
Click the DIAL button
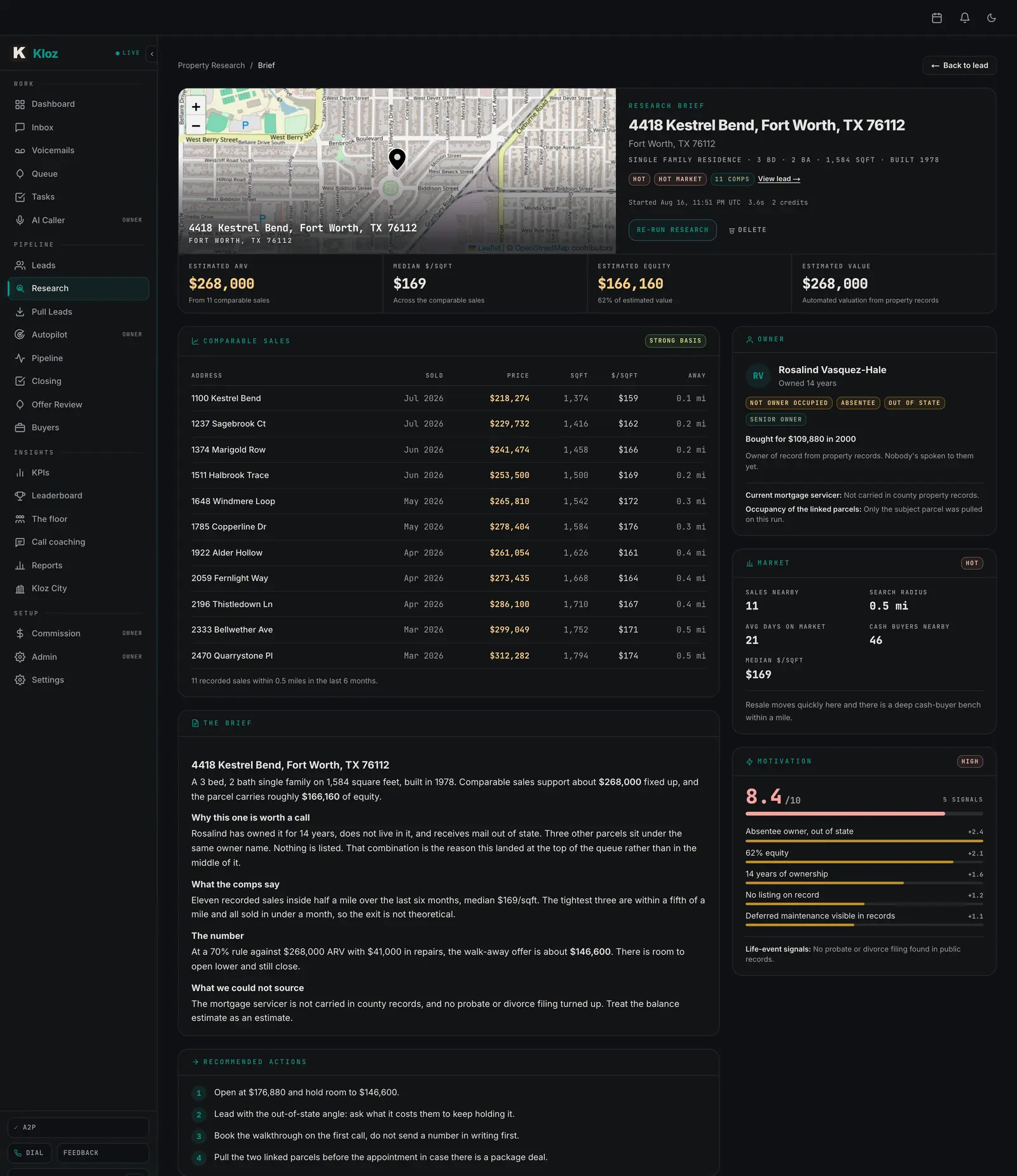[x=30, y=1152]
